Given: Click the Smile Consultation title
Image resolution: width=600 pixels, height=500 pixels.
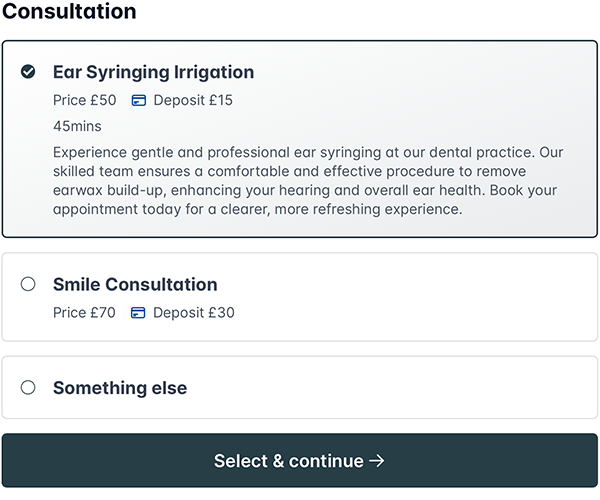Looking at the screenshot, I should pyautogui.click(x=135, y=284).
